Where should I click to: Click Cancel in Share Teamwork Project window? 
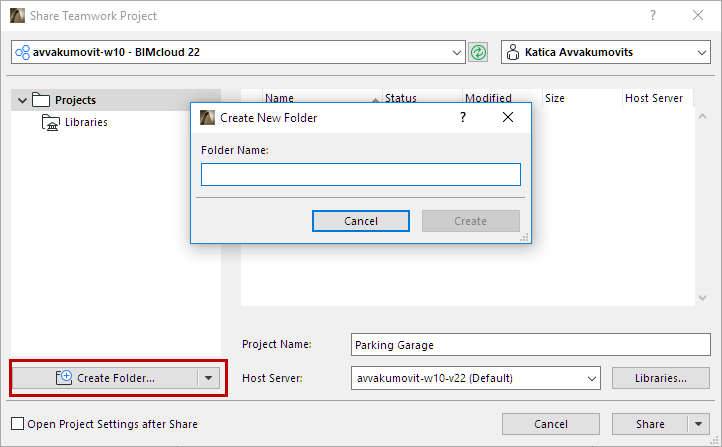(x=551, y=424)
